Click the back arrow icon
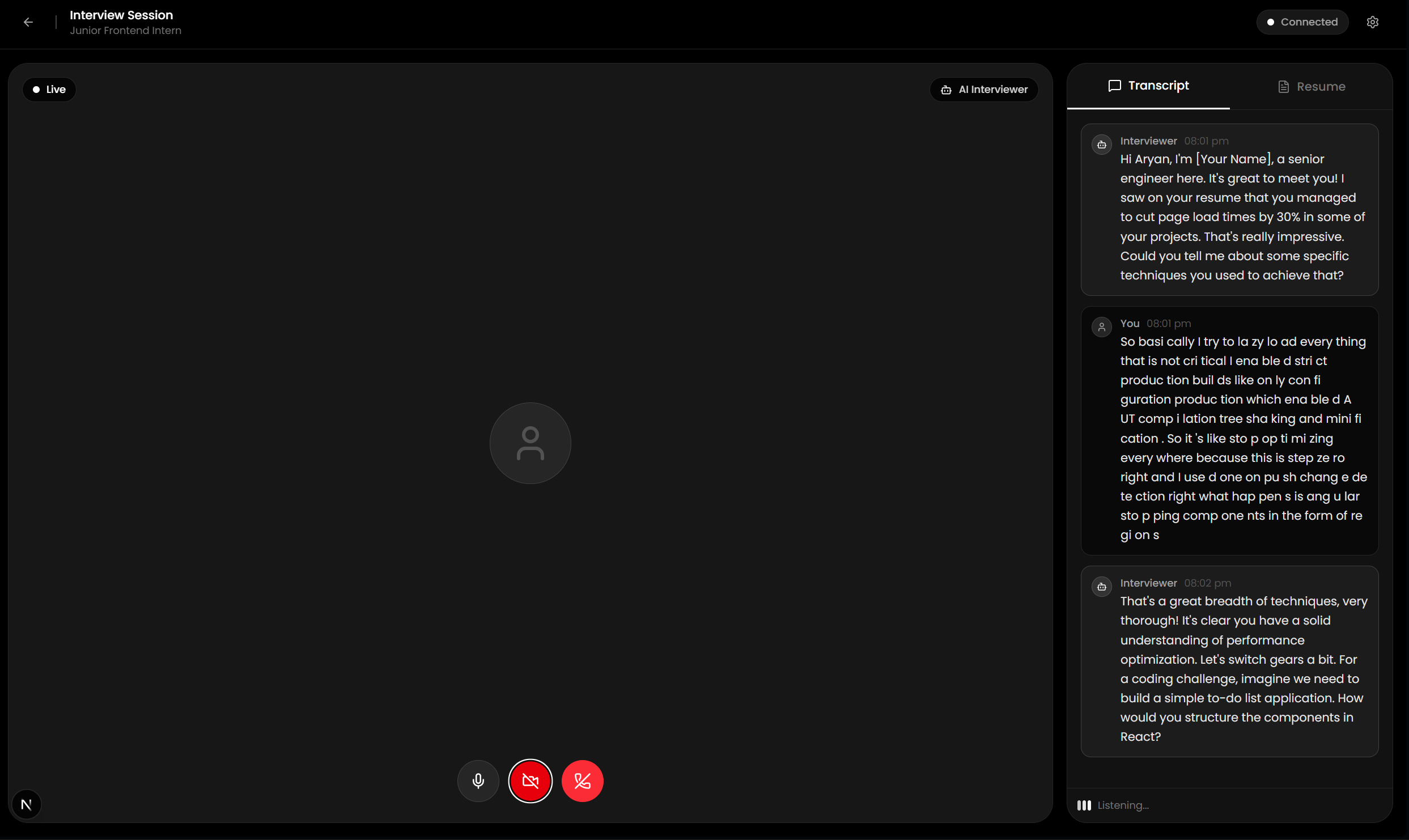 point(28,22)
